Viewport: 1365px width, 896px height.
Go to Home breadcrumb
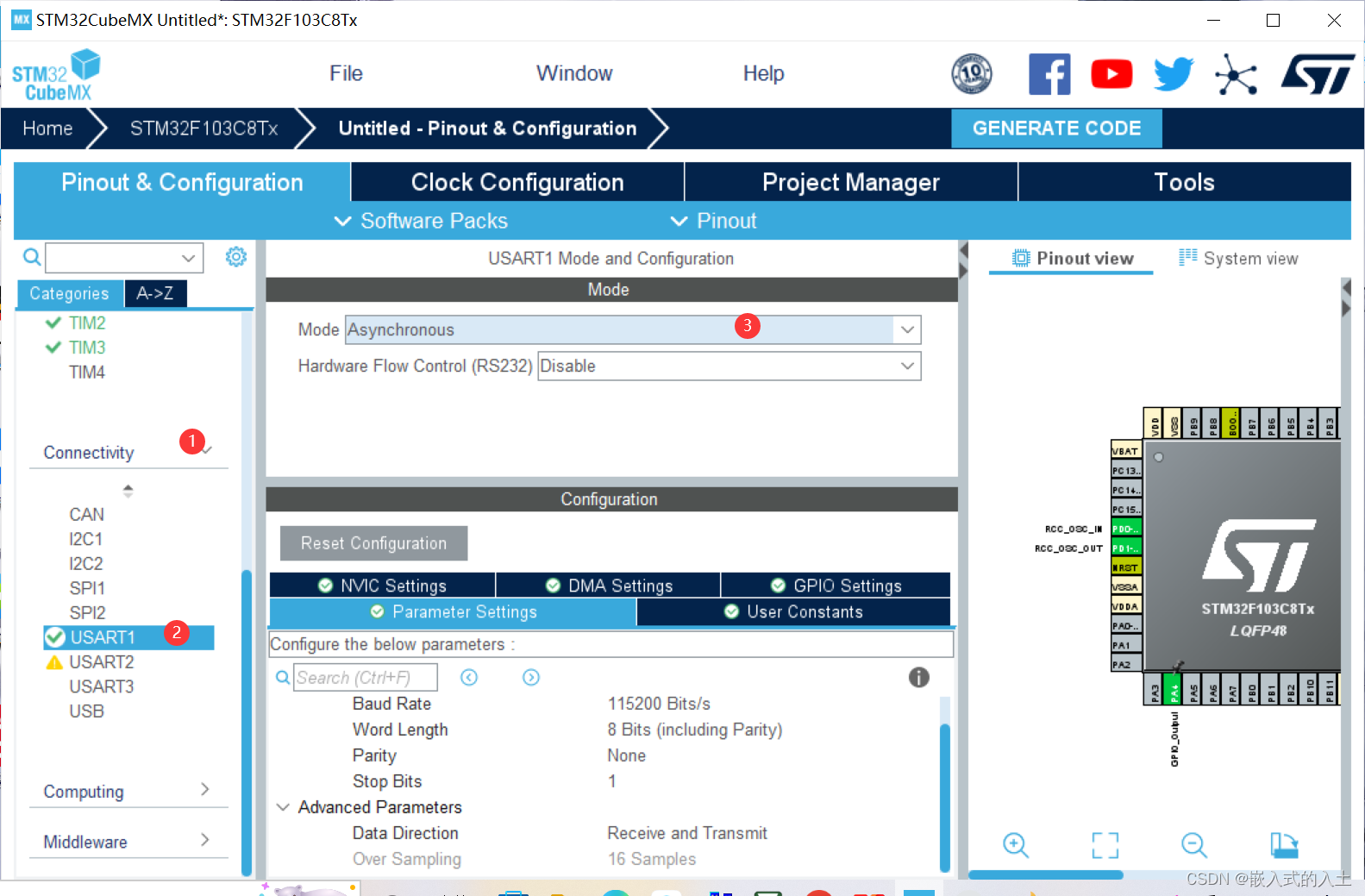pyautogui.click(x=47, y=128)
